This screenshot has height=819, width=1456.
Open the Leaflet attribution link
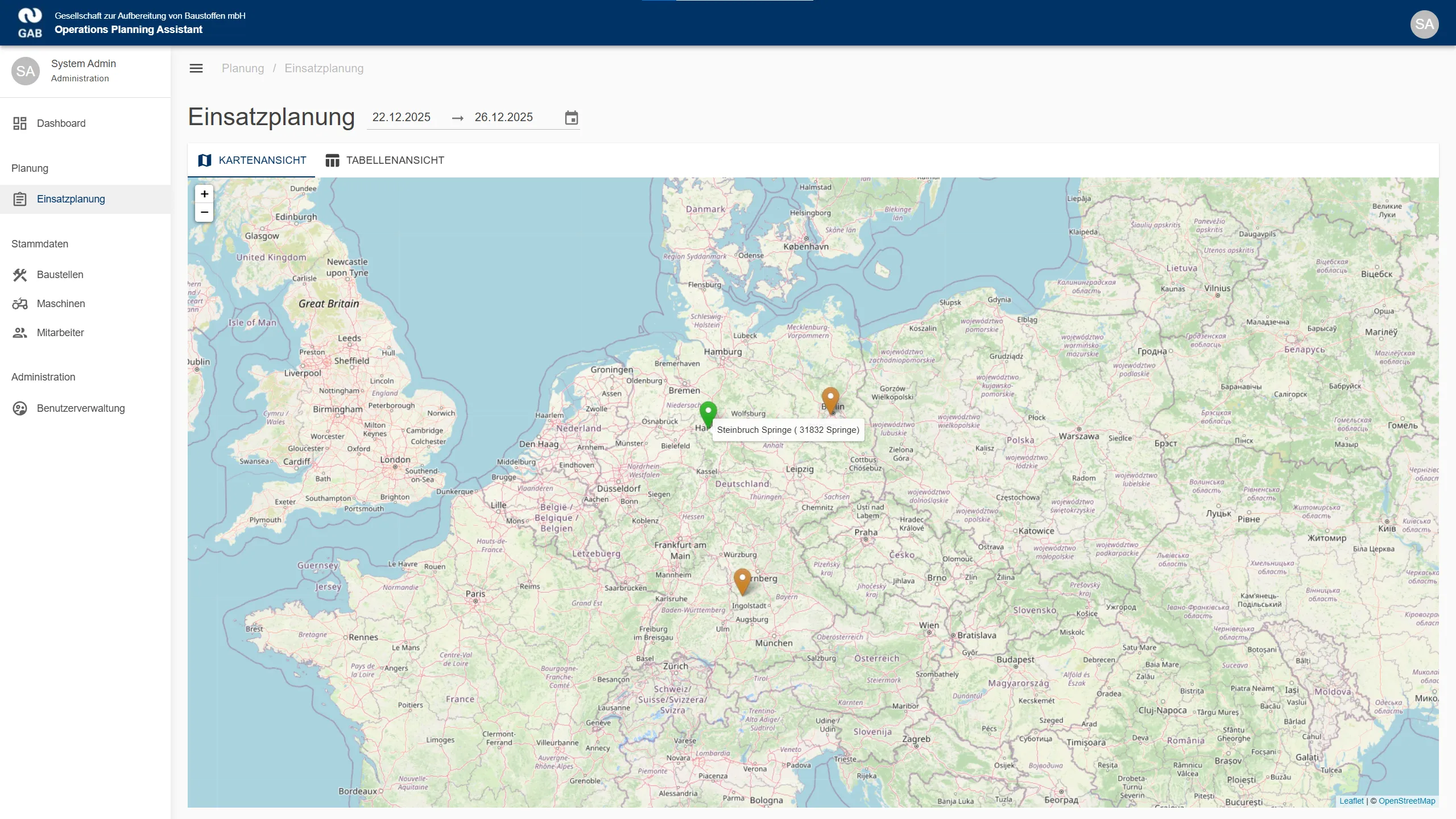(x=1351, y=801)
